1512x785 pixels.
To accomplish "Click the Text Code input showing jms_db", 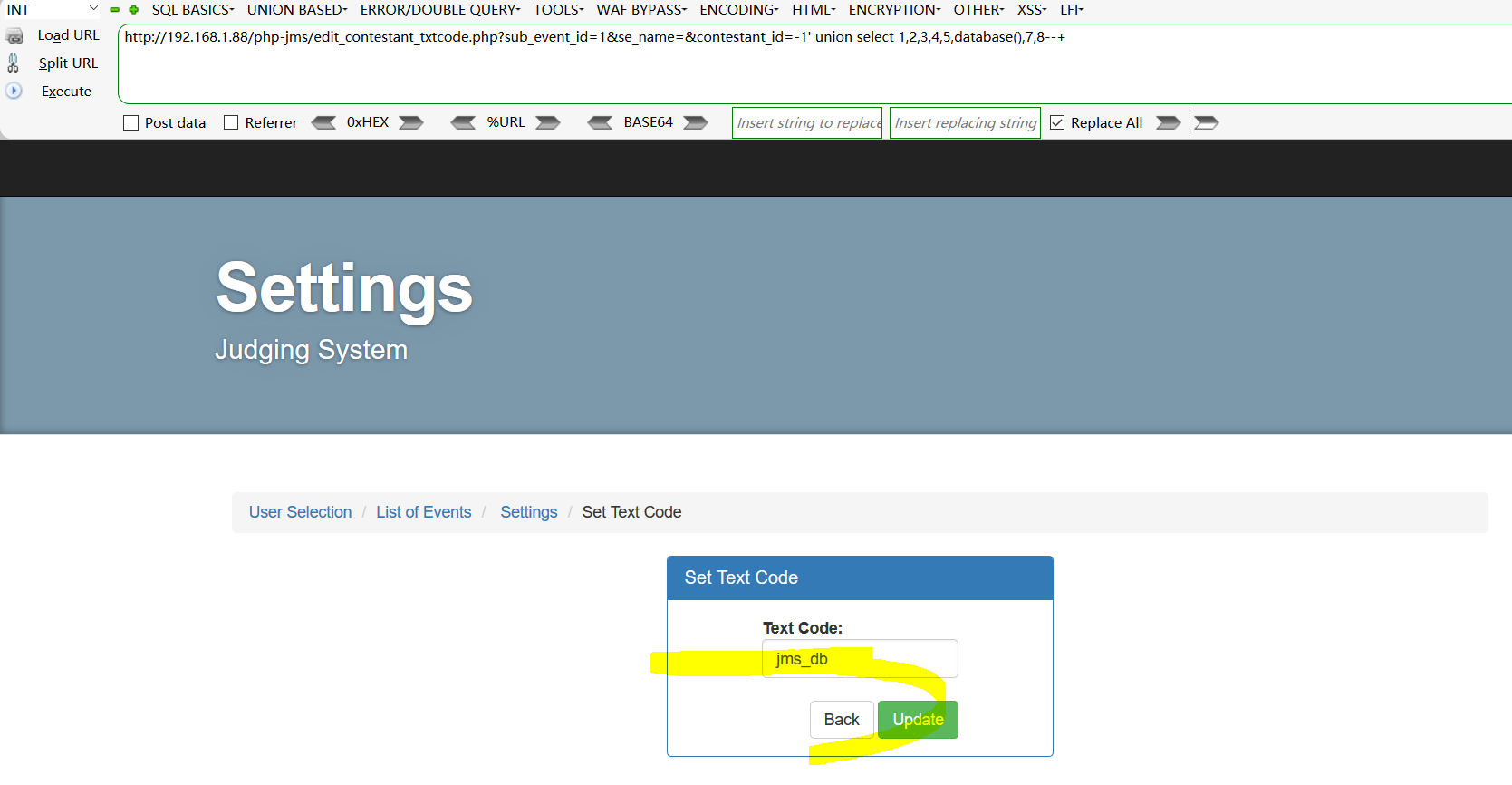I will click(860, 659).
